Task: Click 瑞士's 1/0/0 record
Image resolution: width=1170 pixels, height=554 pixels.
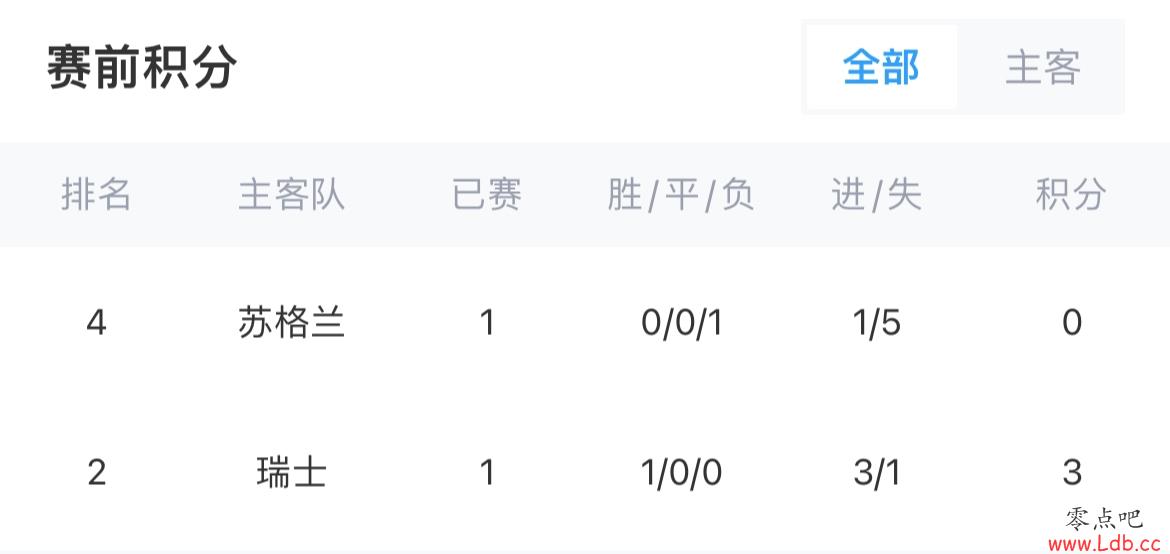Action: pos(681,473)
